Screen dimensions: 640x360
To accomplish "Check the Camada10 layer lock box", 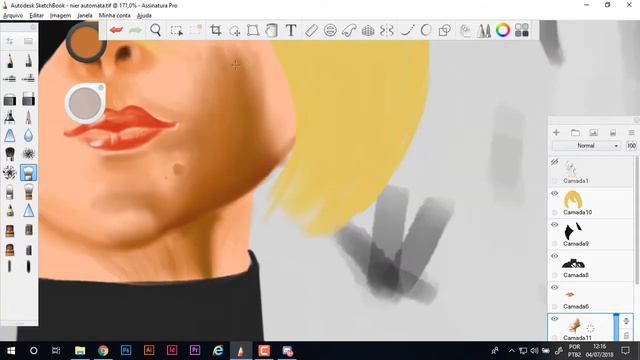I will (554, 212).
